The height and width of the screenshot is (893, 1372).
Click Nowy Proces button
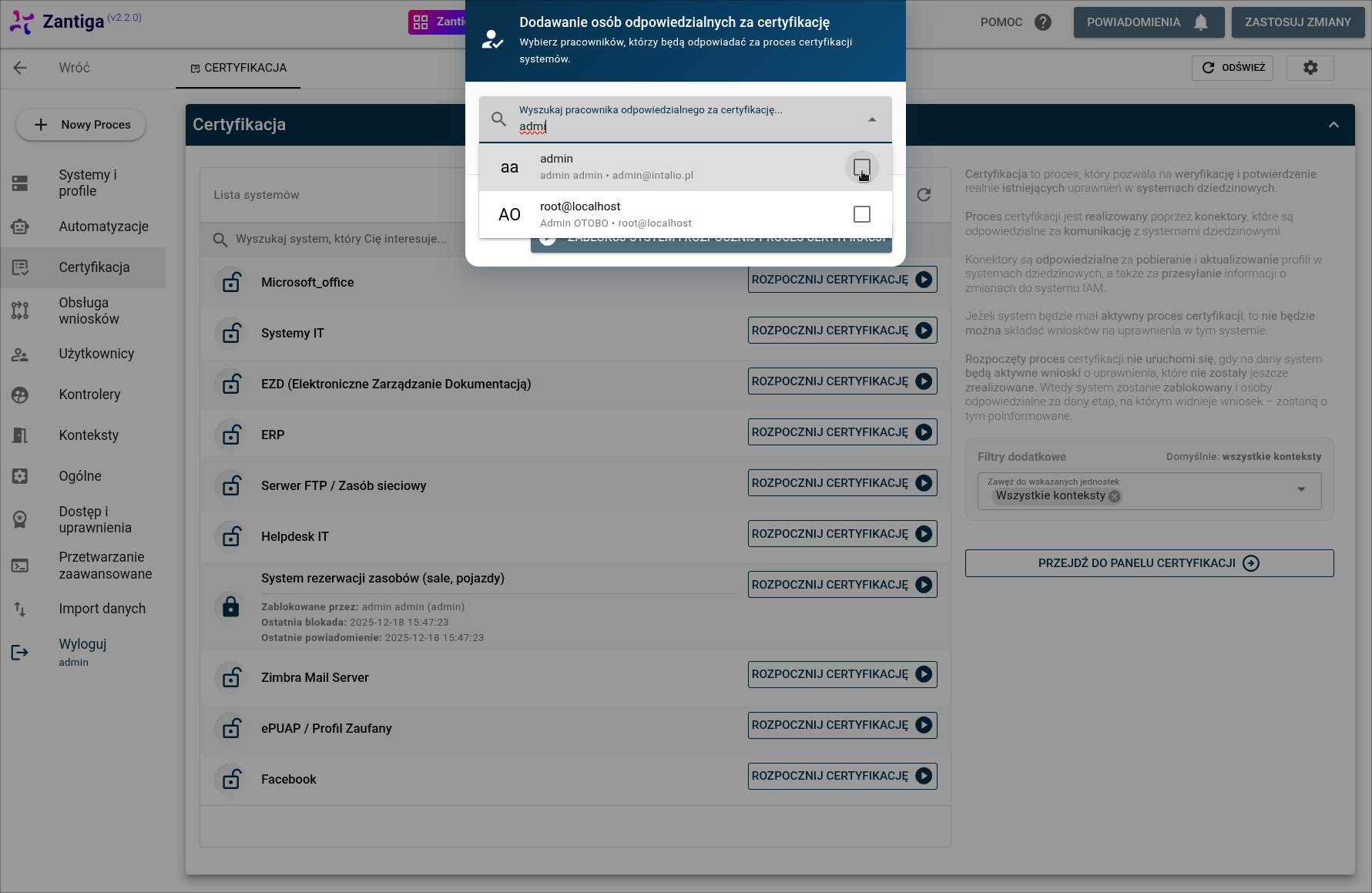click(81, 125)
